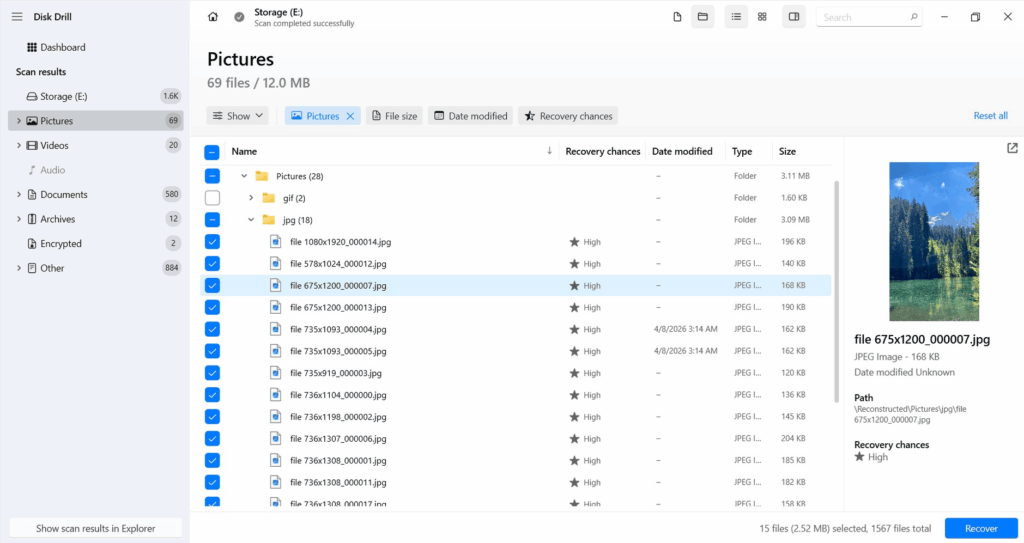This screenshot has height=543, width=1024.
Task: Select the list view icon
Action: tap(736, 17)
